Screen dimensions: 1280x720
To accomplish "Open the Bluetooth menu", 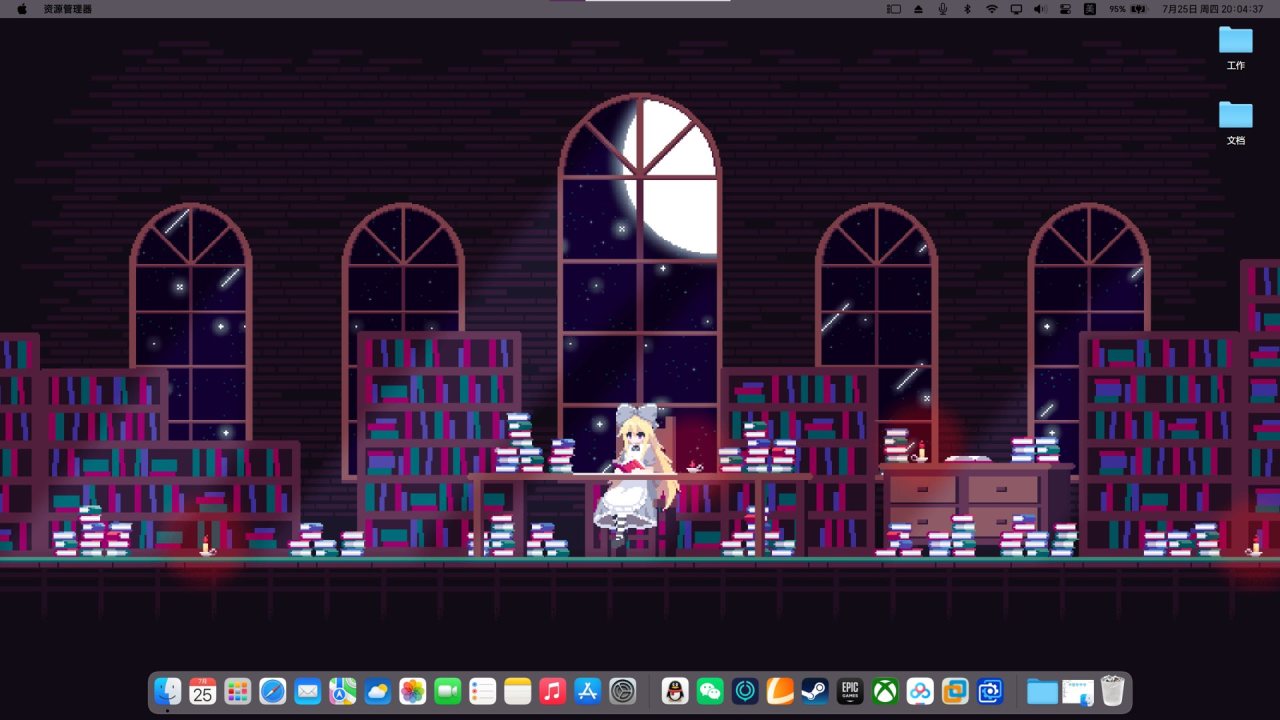I will pos(967,9).
